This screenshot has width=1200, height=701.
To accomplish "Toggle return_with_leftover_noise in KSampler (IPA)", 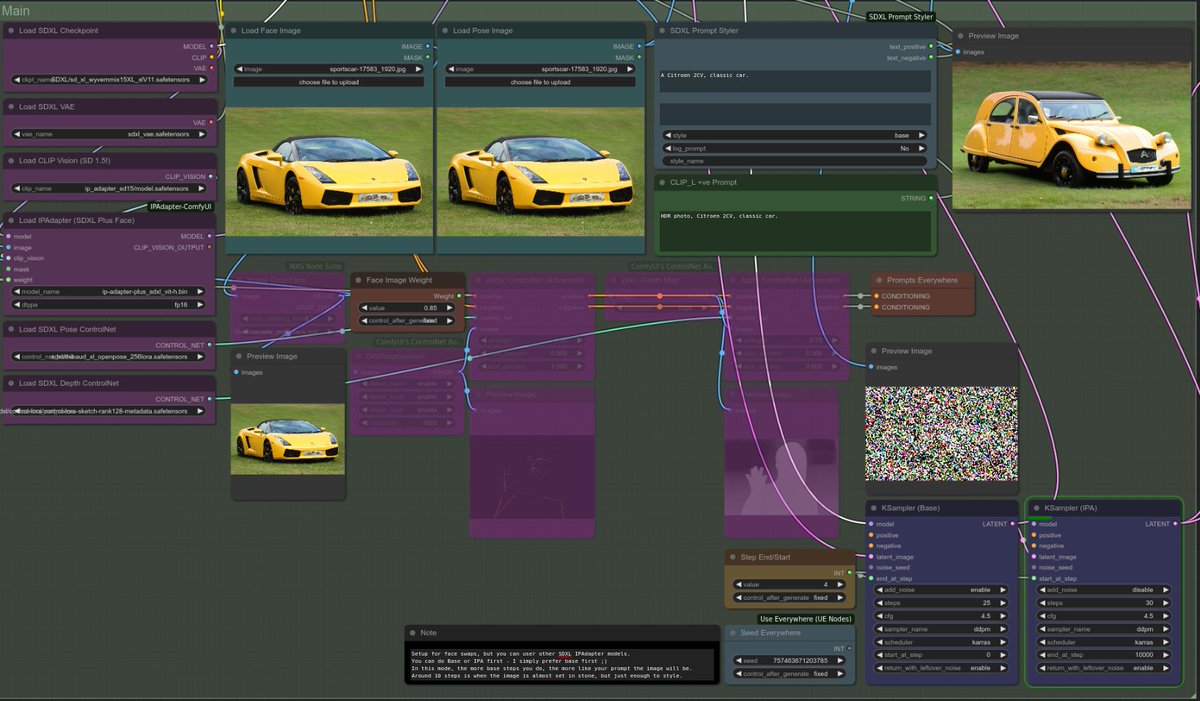I will tap(1103, 668).
